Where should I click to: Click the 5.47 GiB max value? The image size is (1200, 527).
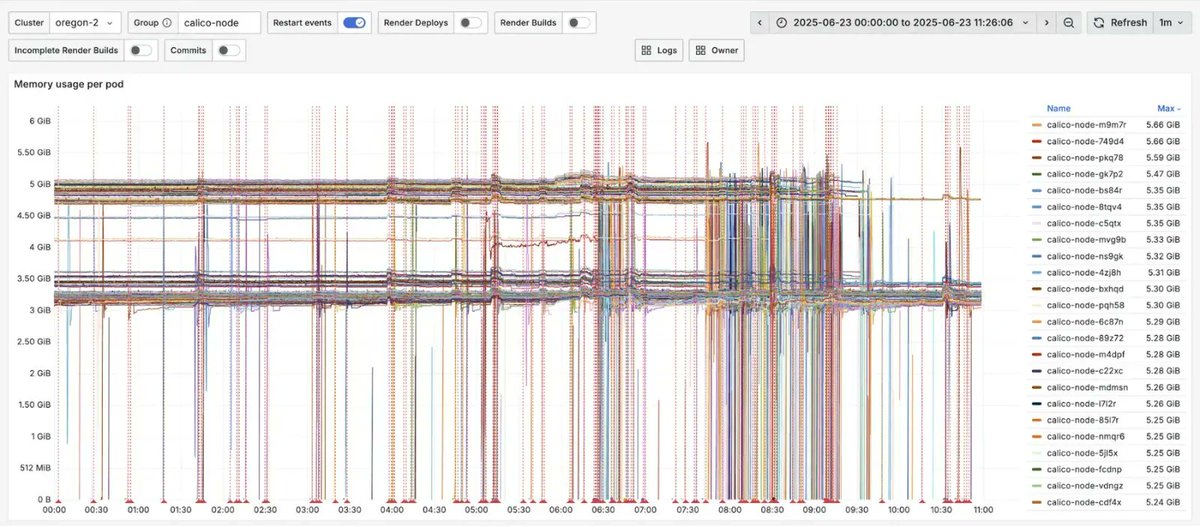click(1163, 174)
